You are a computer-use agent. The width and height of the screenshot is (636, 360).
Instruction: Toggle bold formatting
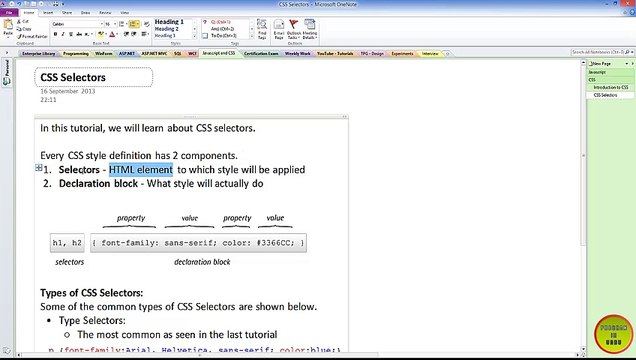click(x=56, y=34)
